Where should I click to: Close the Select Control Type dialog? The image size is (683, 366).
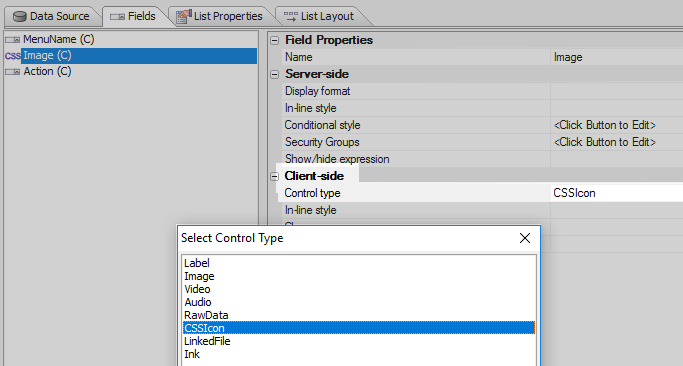pyautogui.click(x=525, y=238)
